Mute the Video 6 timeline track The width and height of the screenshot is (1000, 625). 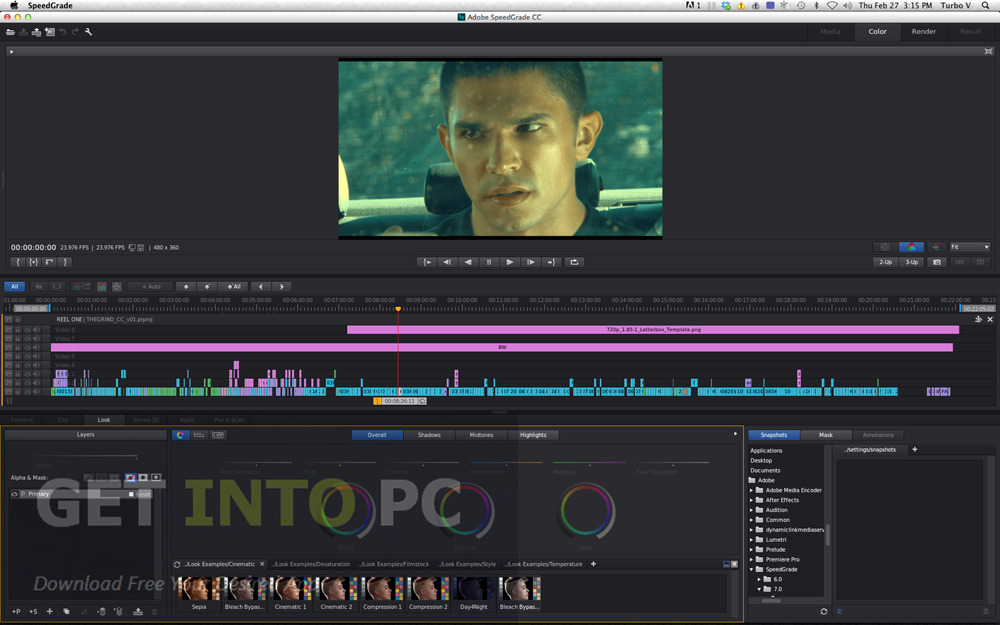[36, 347]
